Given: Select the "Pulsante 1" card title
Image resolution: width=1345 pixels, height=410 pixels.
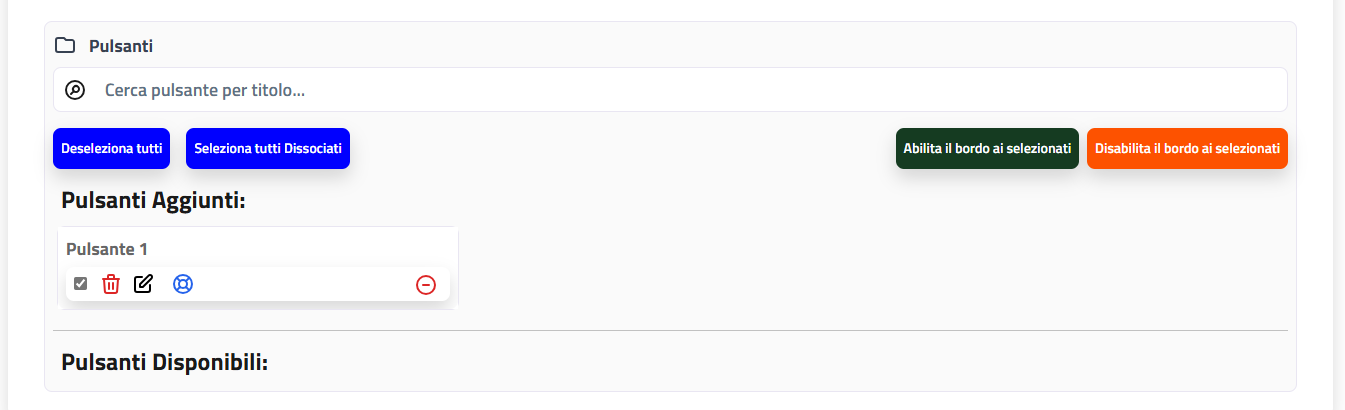Looking at the screenshot, I should (107, 249).
